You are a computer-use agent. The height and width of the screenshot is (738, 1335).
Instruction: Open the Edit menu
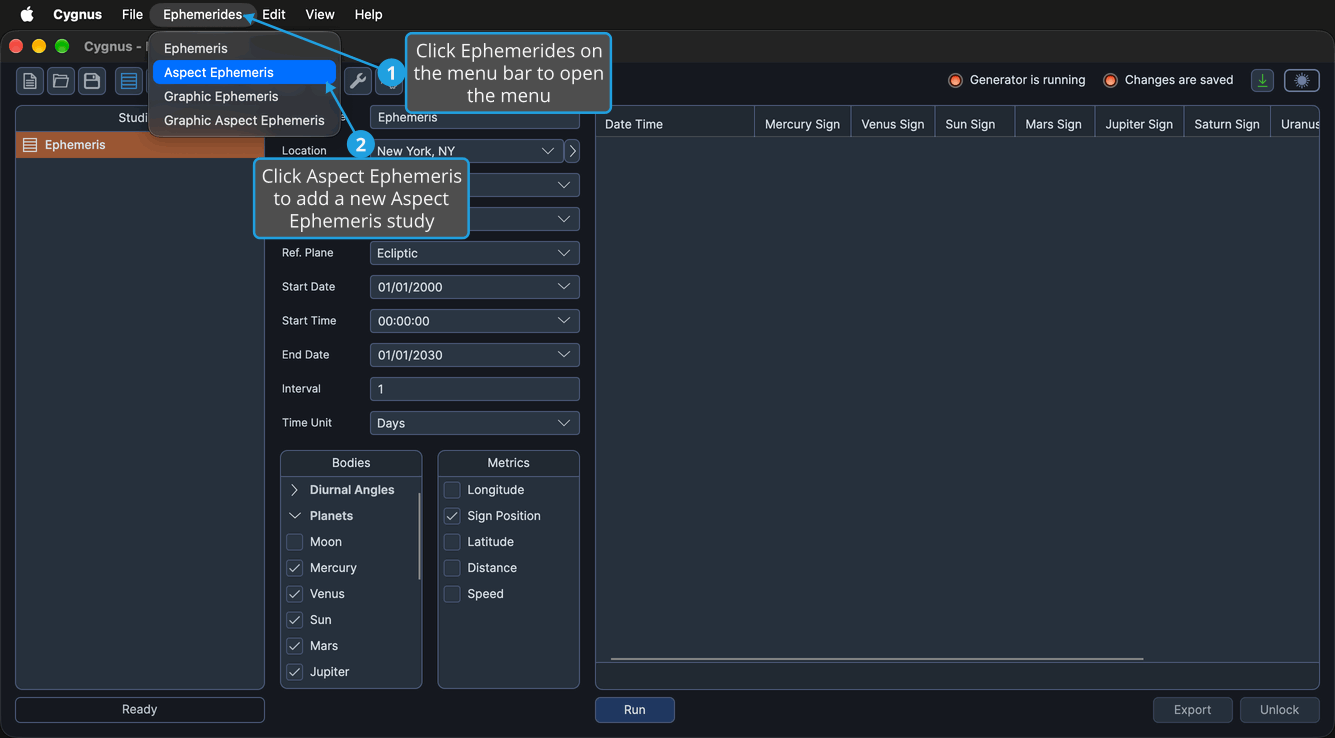click(x=274, y=14)
